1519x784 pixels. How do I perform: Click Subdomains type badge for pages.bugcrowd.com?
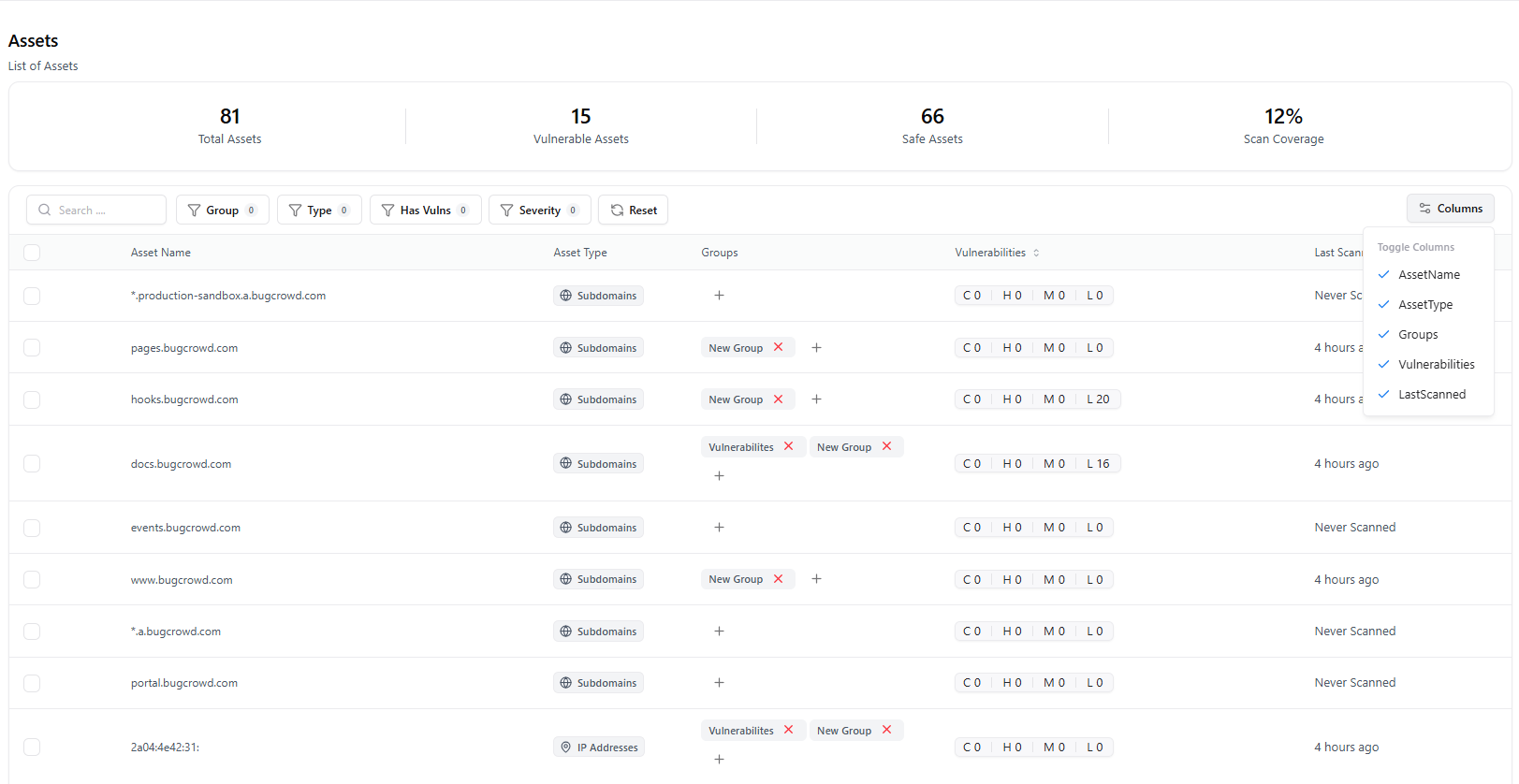pos(598,347)
